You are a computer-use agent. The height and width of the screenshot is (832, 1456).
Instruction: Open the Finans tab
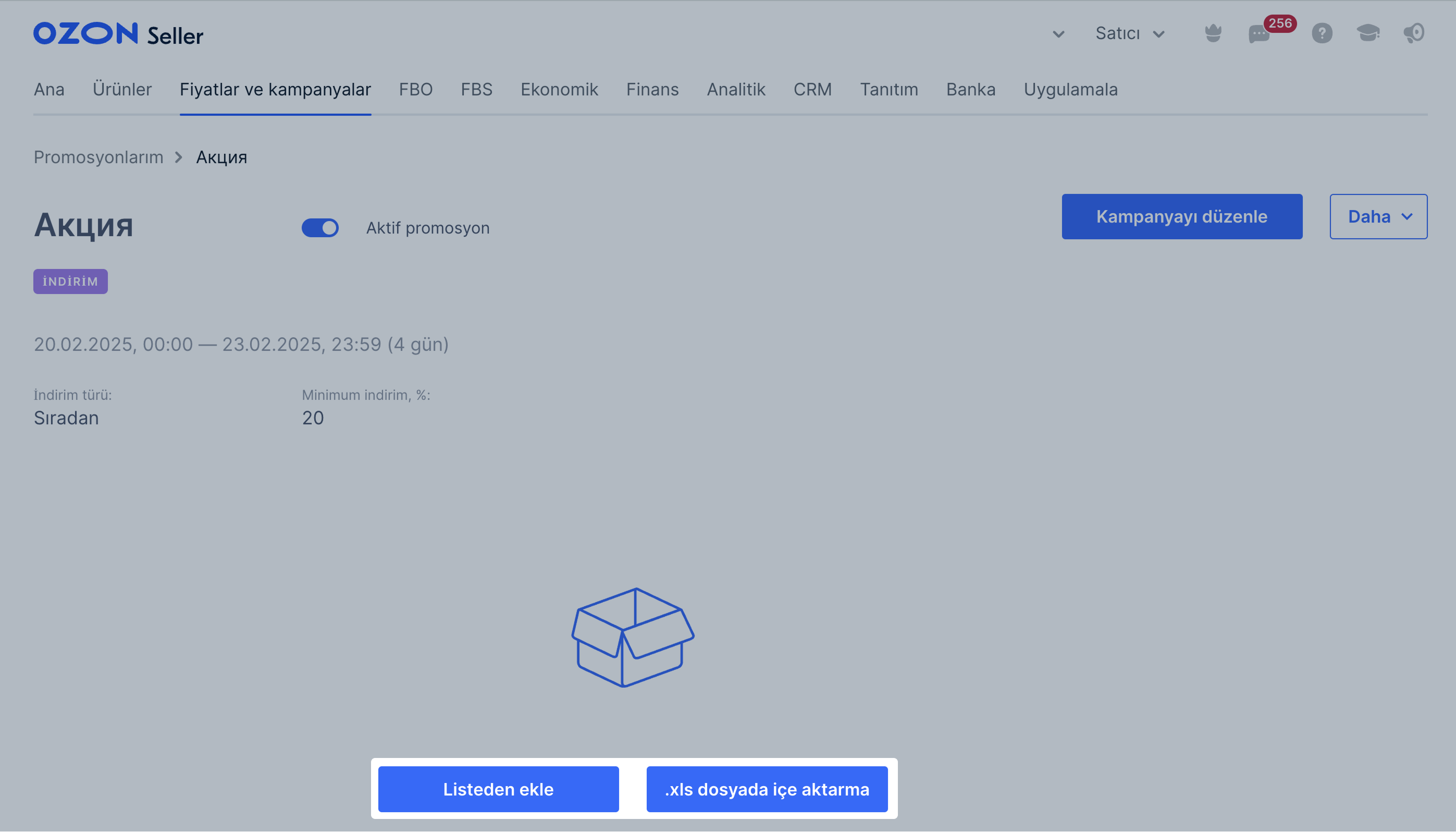[x=652, y=90]
